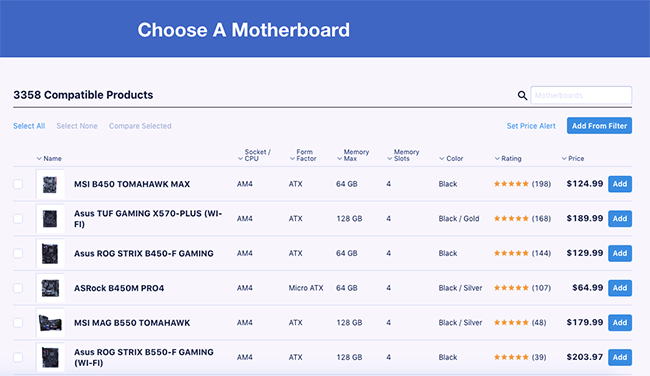Open the MSI B450 TOMAHAWK MAX product name
This screenshot has width=650, height=376.
click(x=132, y=184)
